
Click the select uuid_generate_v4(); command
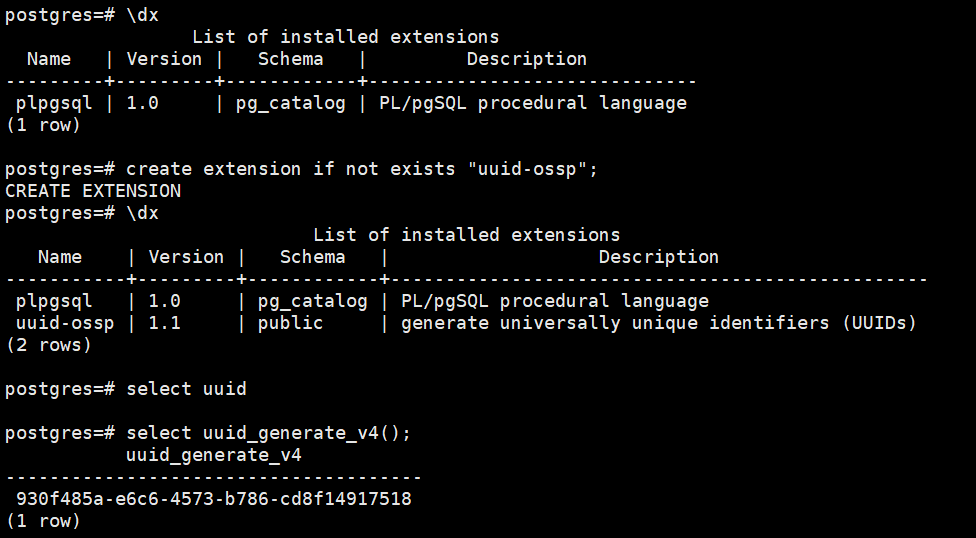(268, 433)
